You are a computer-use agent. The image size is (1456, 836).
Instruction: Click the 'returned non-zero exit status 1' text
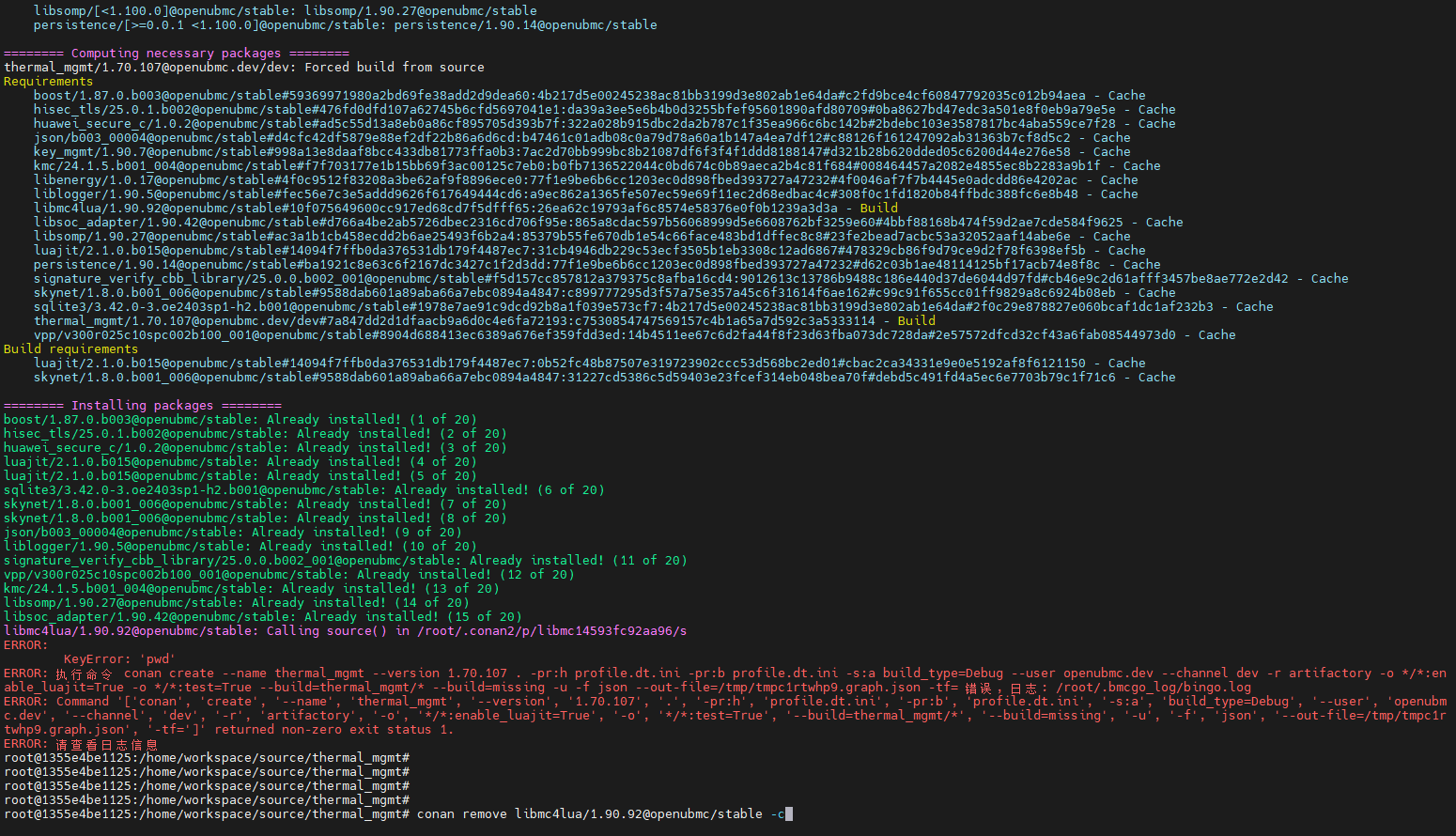pos(333,730)
